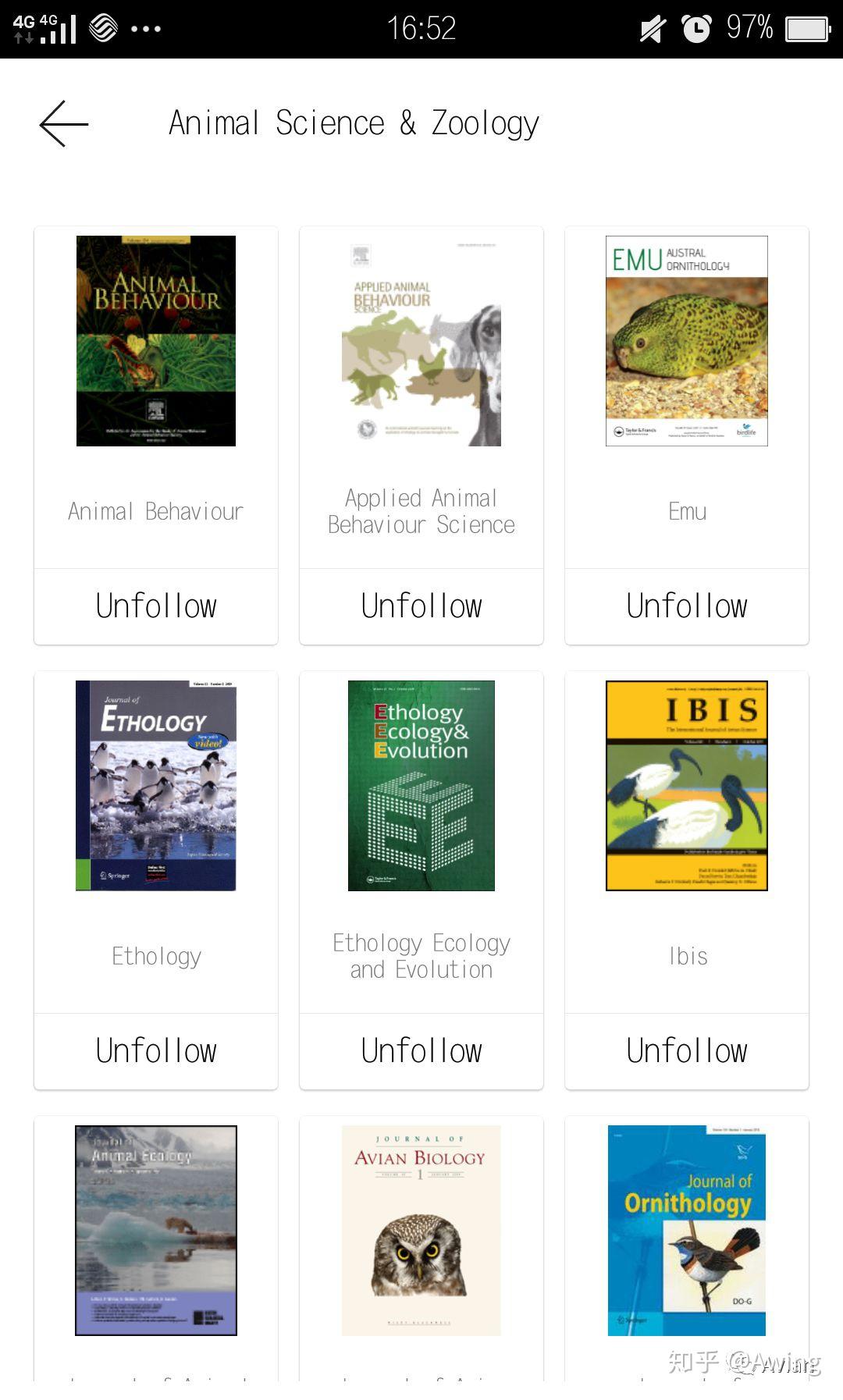Tap the Ibis journal title text

pyautogui.click(x=688, y=956)
